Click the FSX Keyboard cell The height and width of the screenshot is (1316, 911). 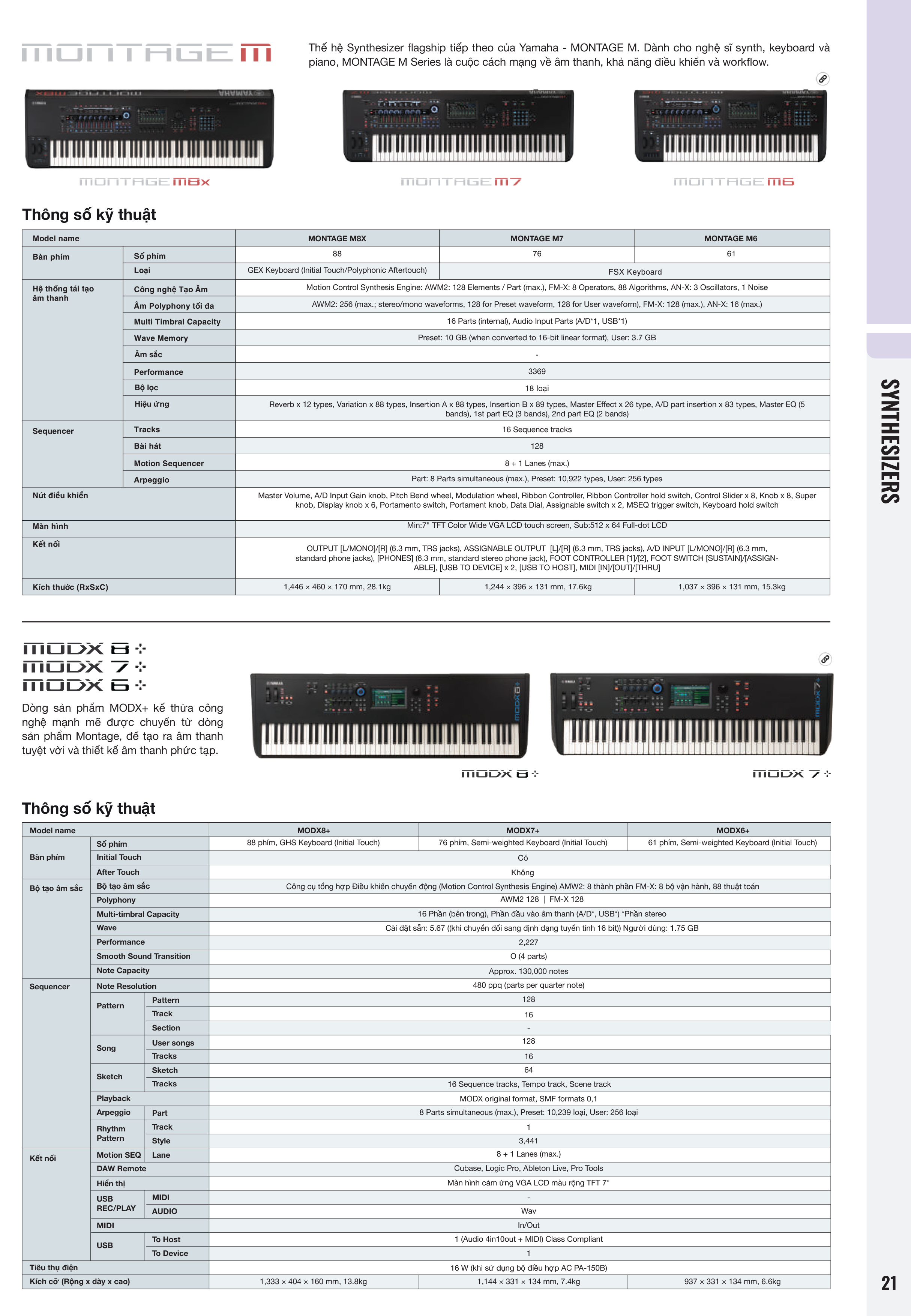tap(635, 272)
